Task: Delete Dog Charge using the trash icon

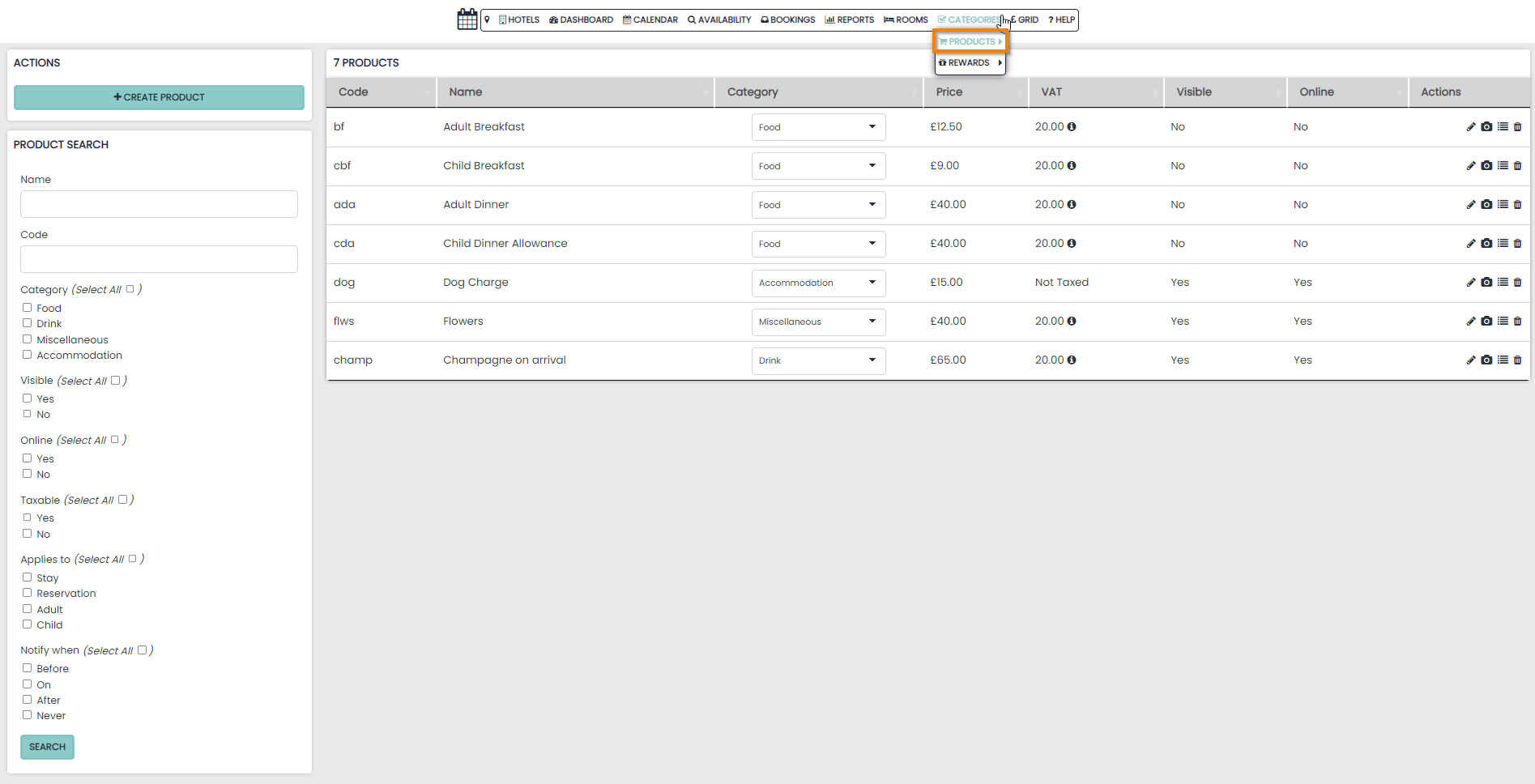Action: click(1518, 283)
